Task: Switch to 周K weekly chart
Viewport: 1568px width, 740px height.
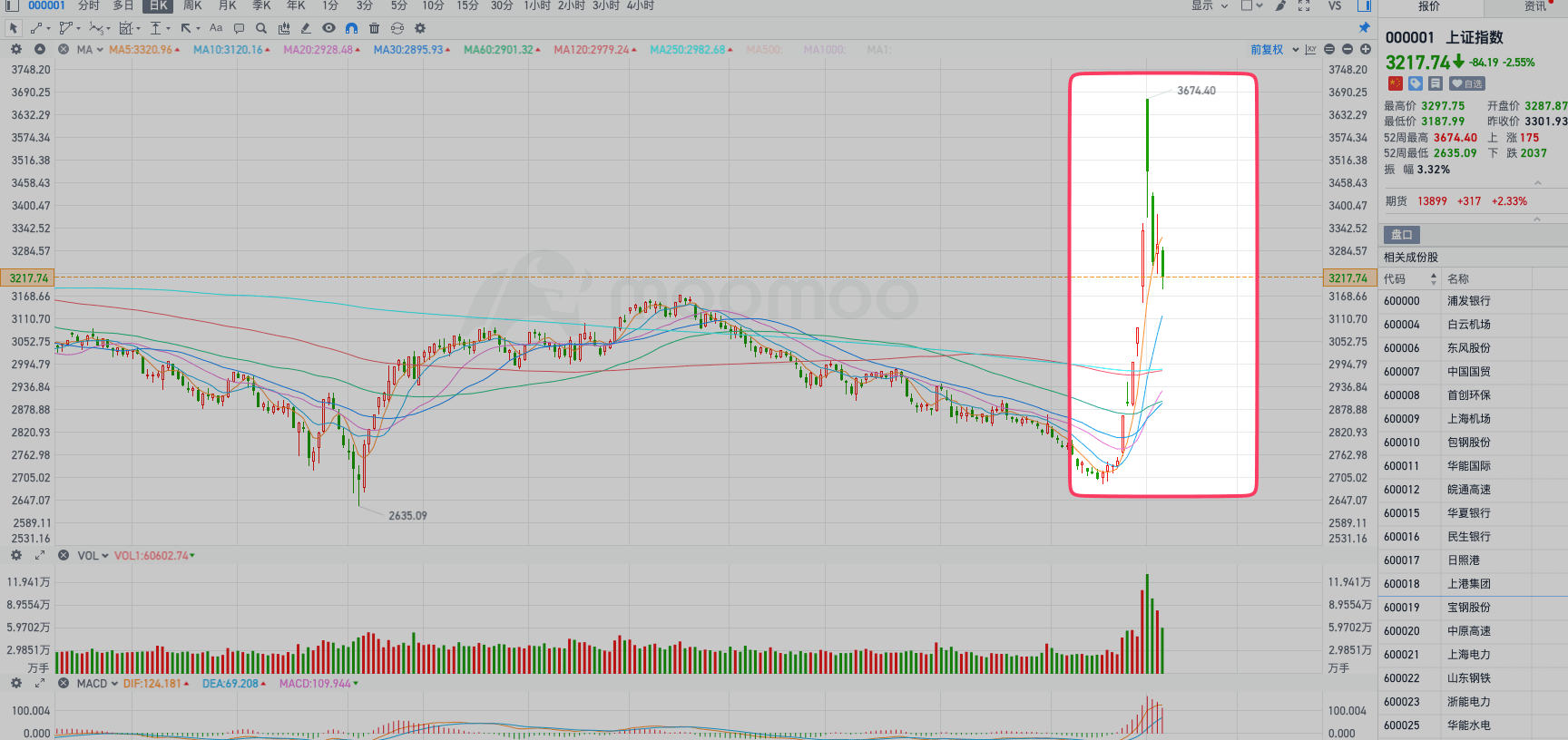Action: click(192, 5)
